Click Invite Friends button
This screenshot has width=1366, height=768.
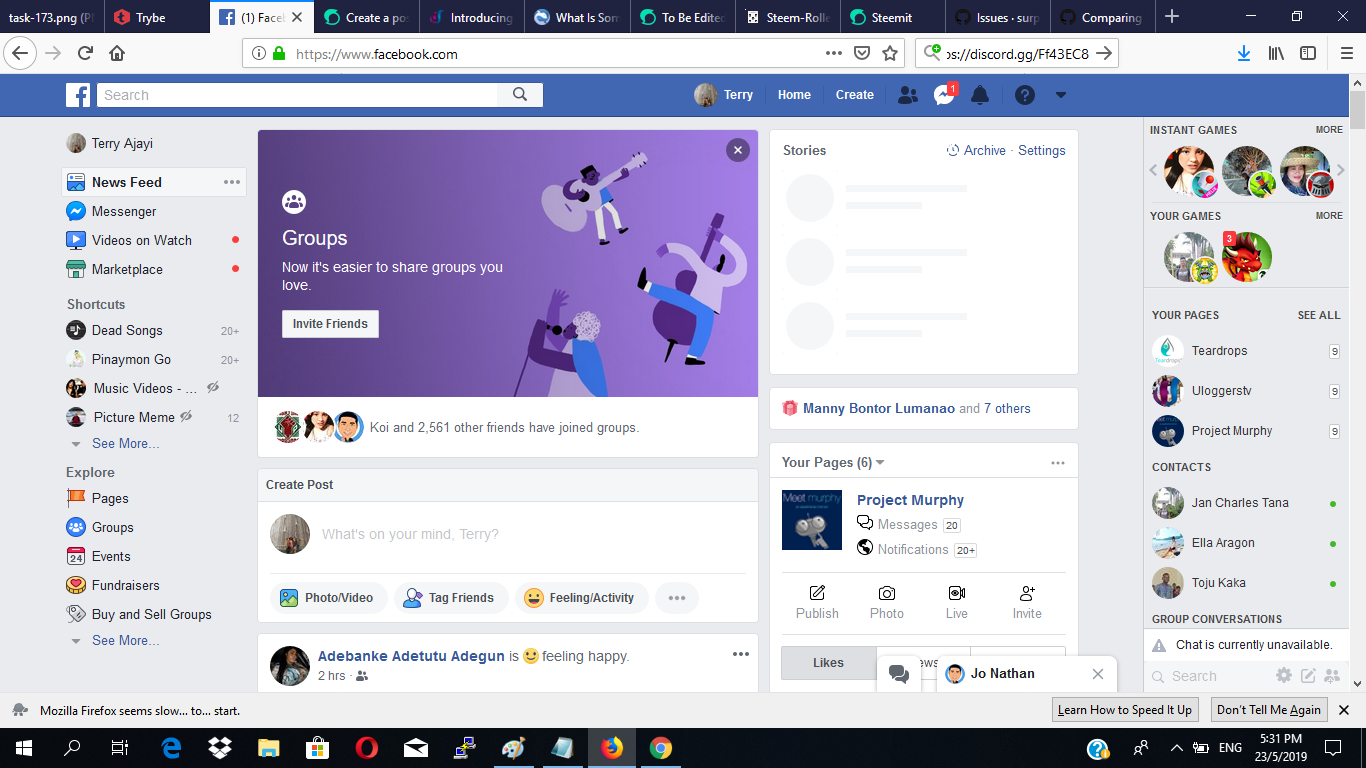[330, 324]
